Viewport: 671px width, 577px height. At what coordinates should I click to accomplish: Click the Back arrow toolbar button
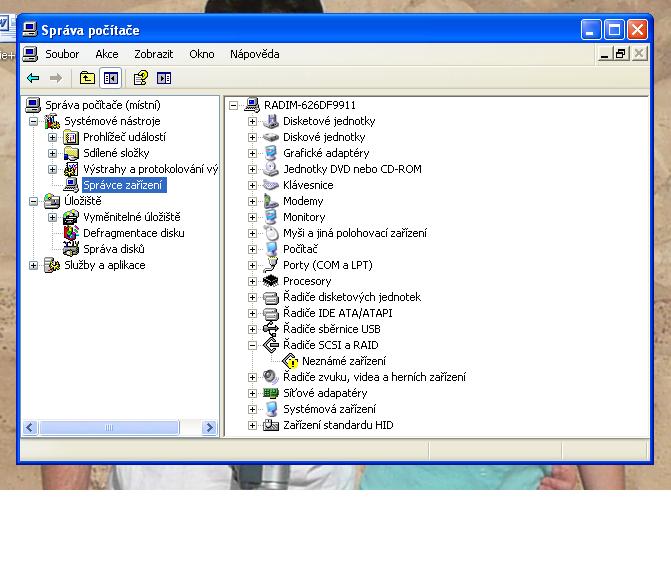pyautogui.click(x=33, y=78)
